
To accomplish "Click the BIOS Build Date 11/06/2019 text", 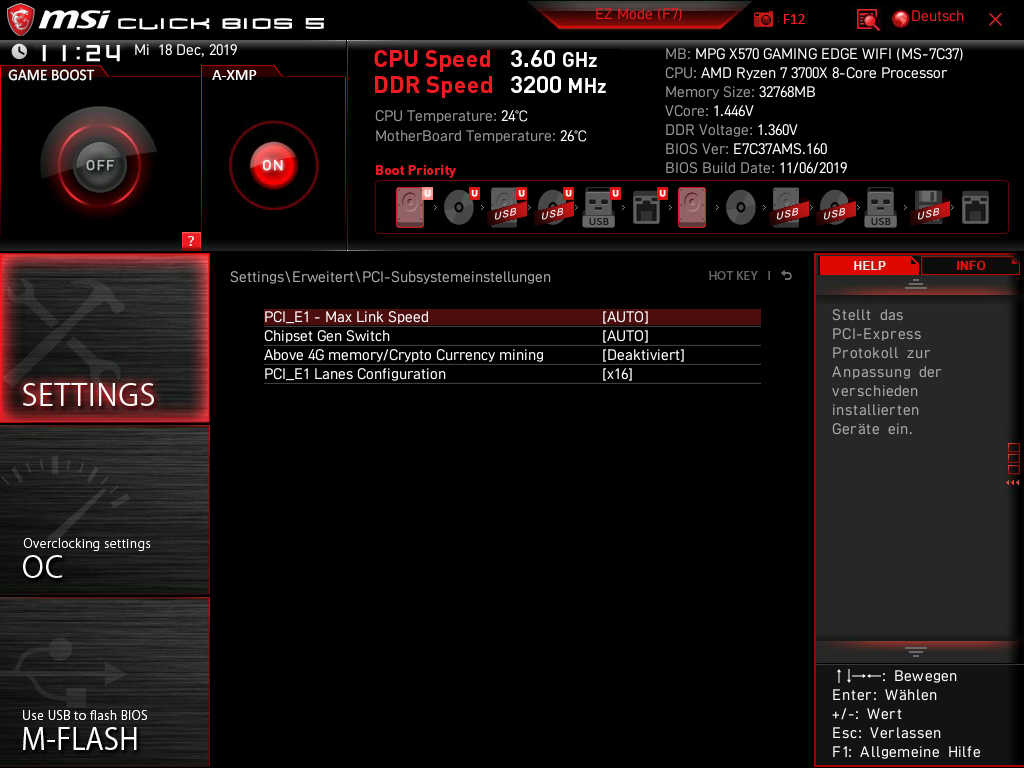I will tap(756, 168).
